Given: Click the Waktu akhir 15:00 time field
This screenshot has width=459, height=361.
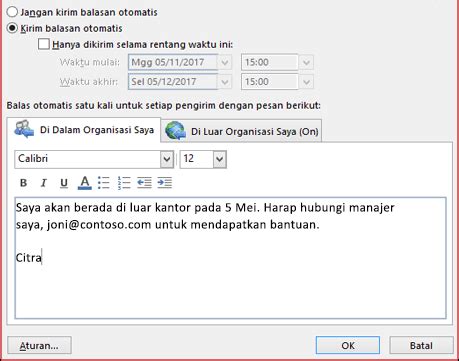Looking at the screenshot, I should click(269, 82).
